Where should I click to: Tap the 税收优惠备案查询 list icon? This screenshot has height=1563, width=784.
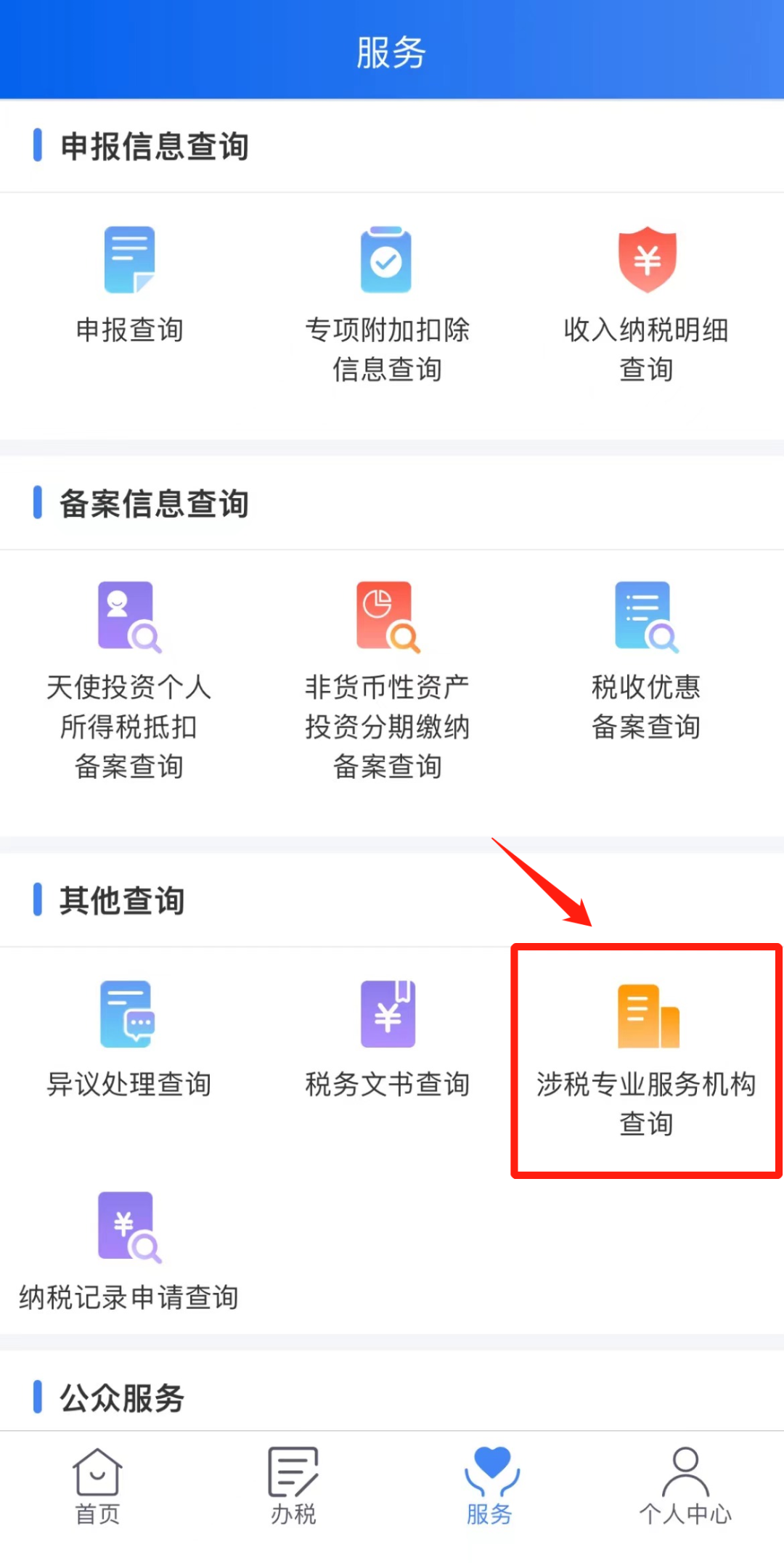[646, 617]
